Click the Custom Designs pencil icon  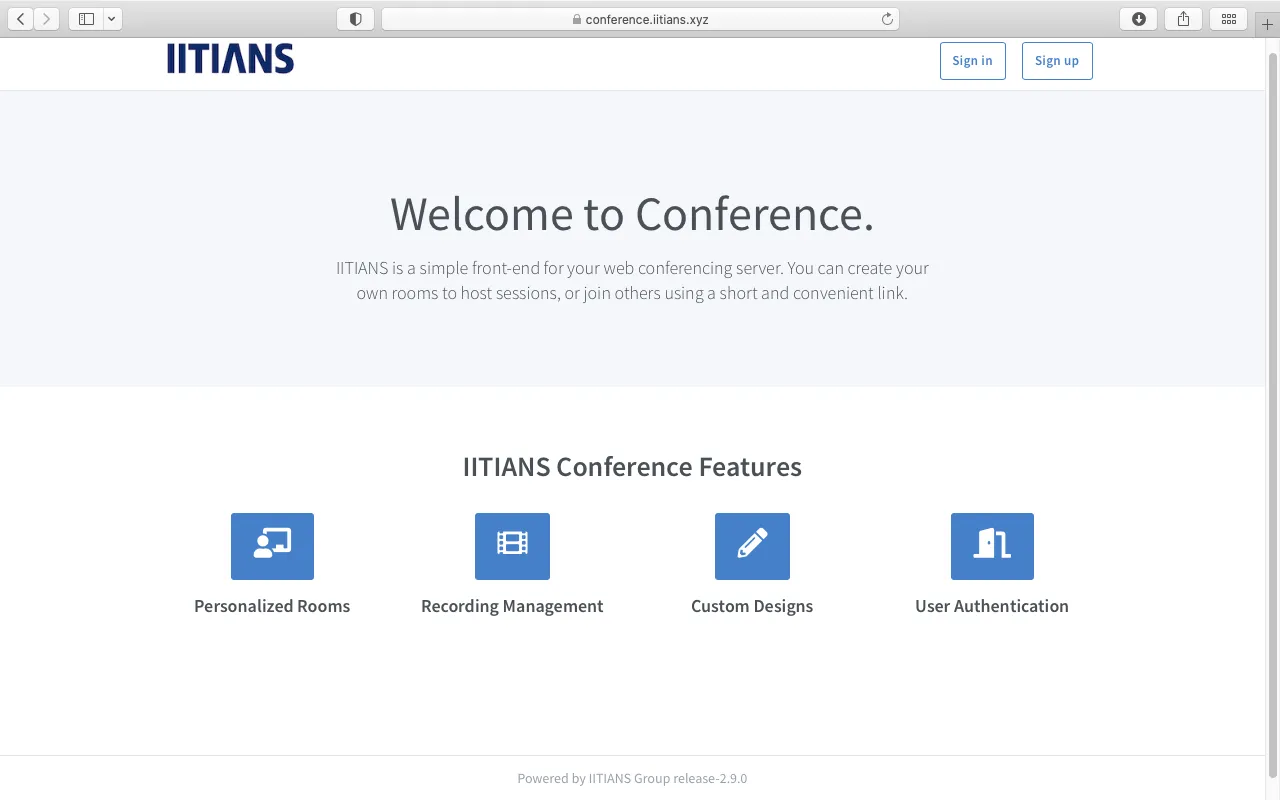(x=752, y=546)
